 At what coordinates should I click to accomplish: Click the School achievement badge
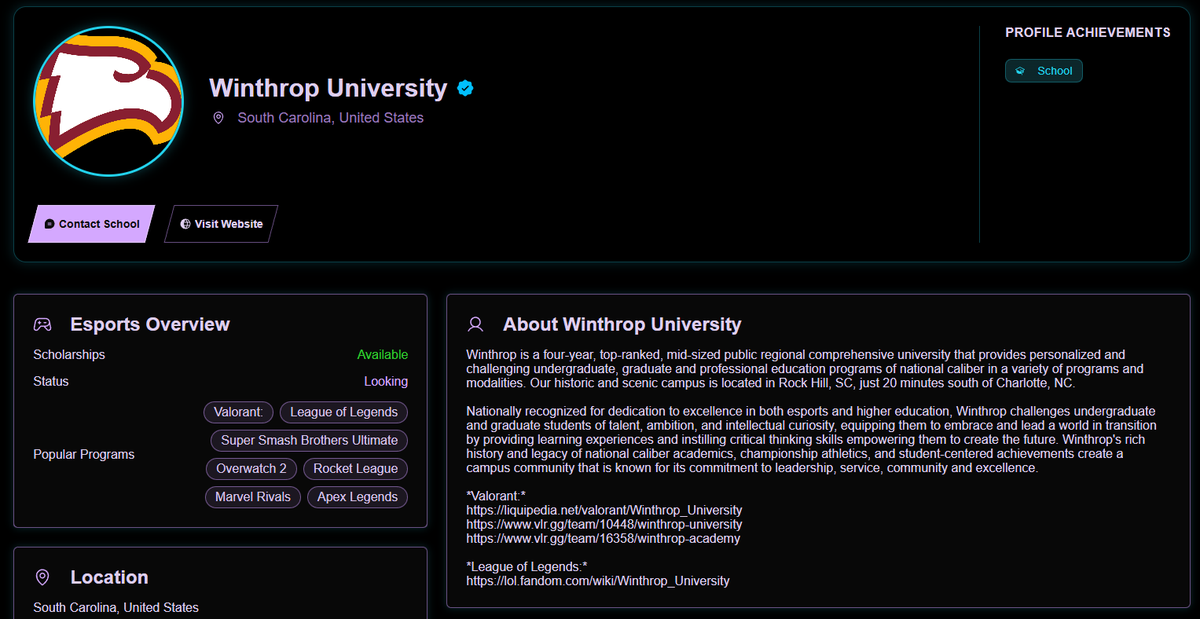[x=1044, y=71]
